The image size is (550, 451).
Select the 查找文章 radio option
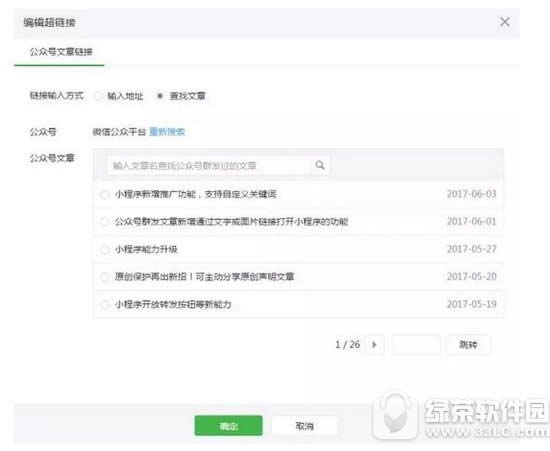pyautogui.click(x=160, y=96)
